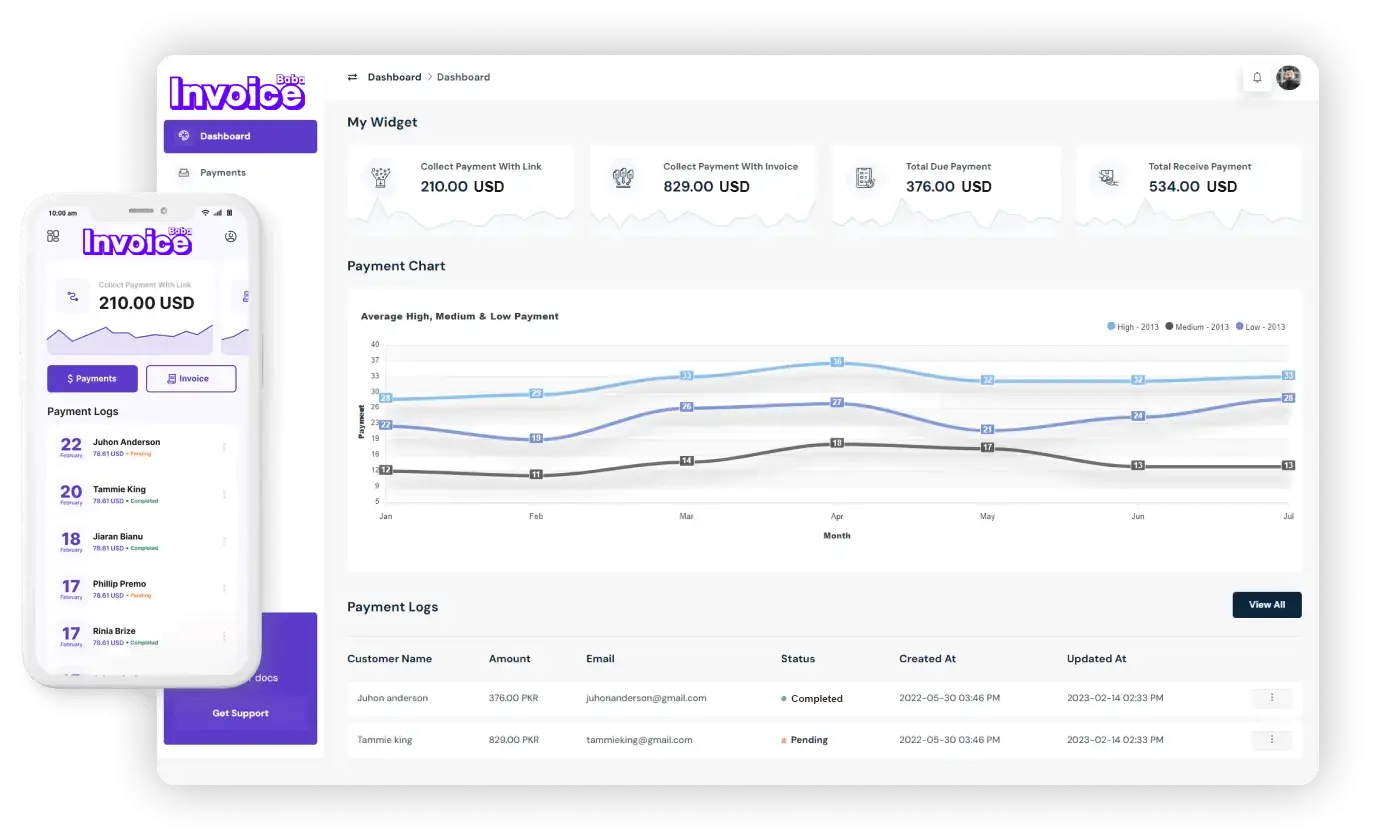The image size is (1374, 840).
Task: Click the Dashboard sidebar gauge icon
Action: (184, 136)
